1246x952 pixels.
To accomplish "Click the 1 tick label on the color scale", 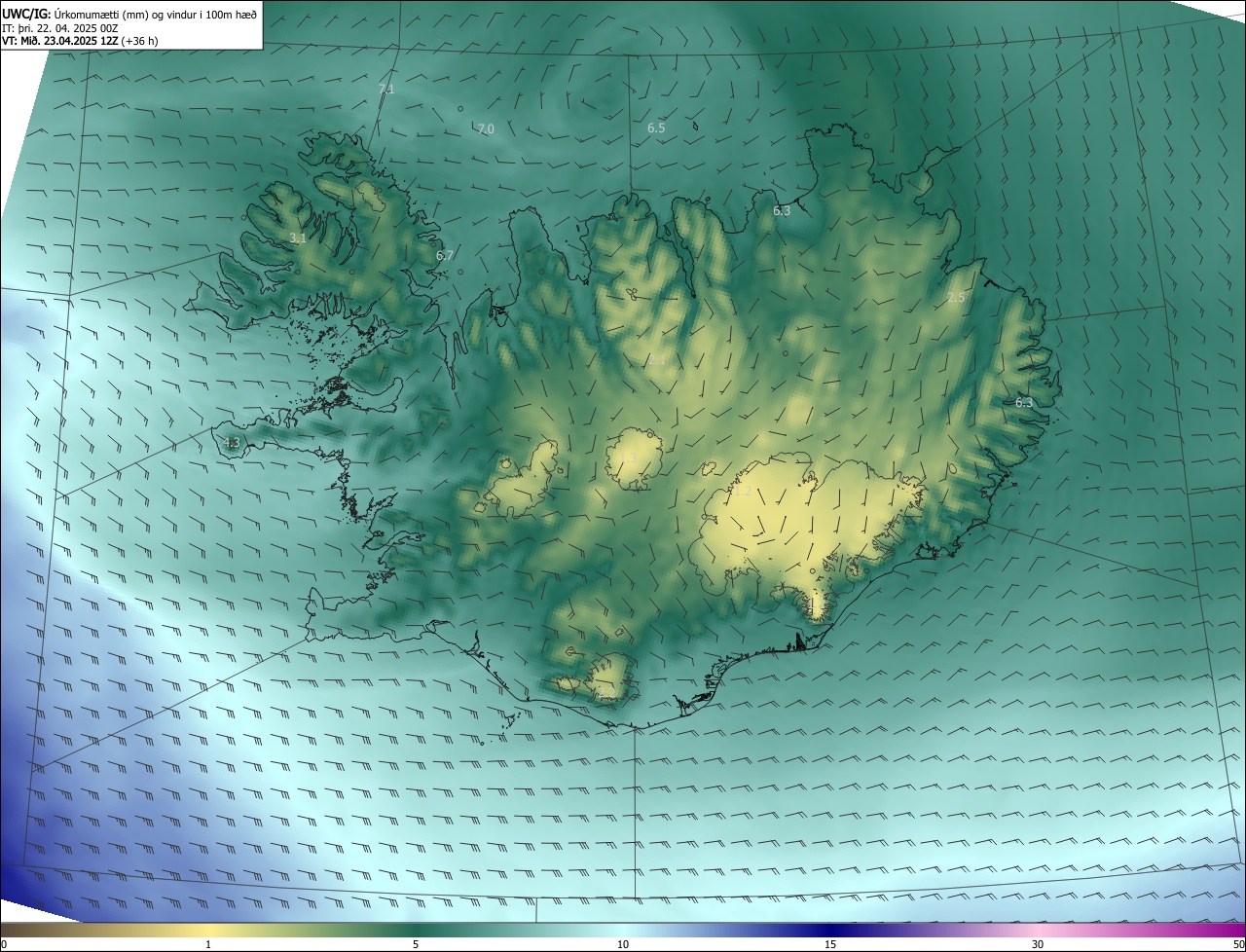I will 208,945.
